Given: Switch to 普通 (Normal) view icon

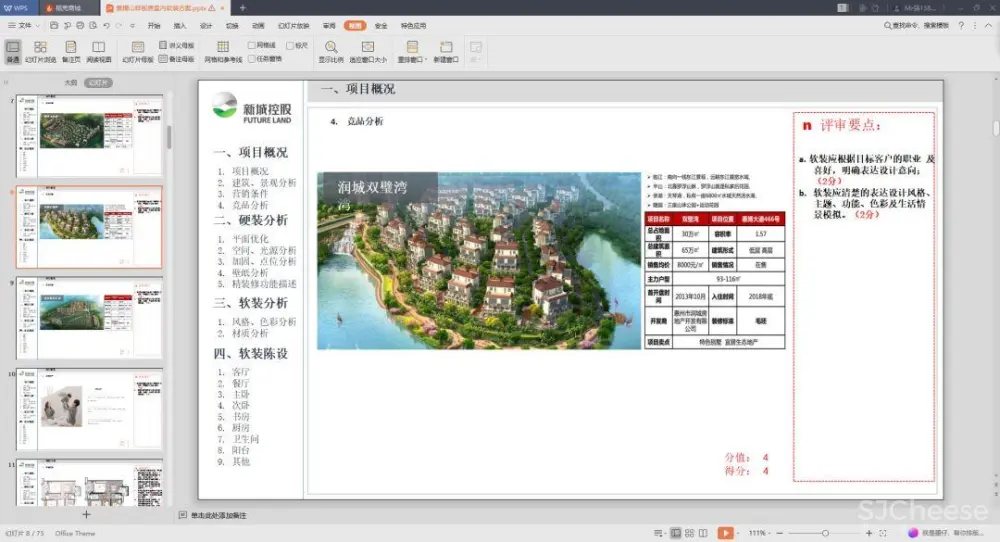Looking at the screenshot, I should click(x=13, y=51).
